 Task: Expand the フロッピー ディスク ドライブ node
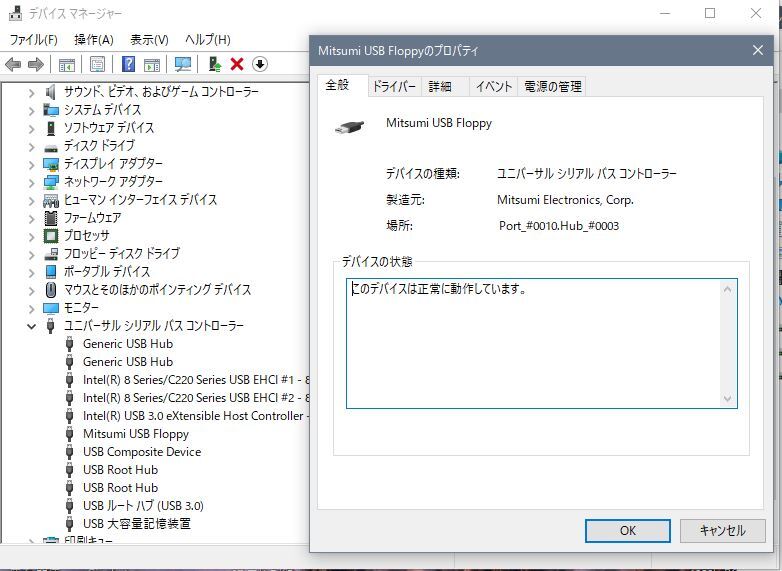31,255
